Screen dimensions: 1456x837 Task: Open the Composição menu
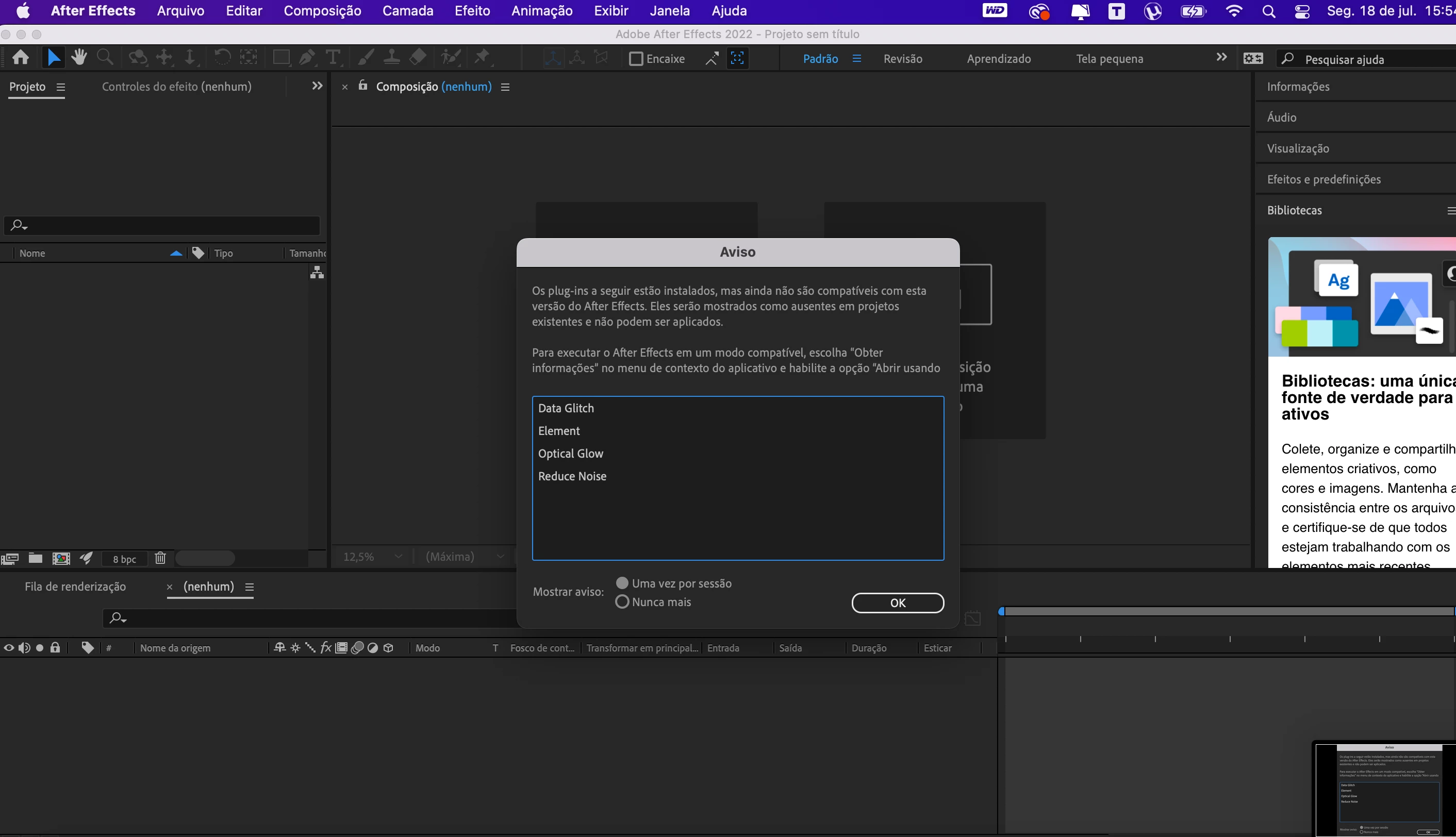point(322,11)
